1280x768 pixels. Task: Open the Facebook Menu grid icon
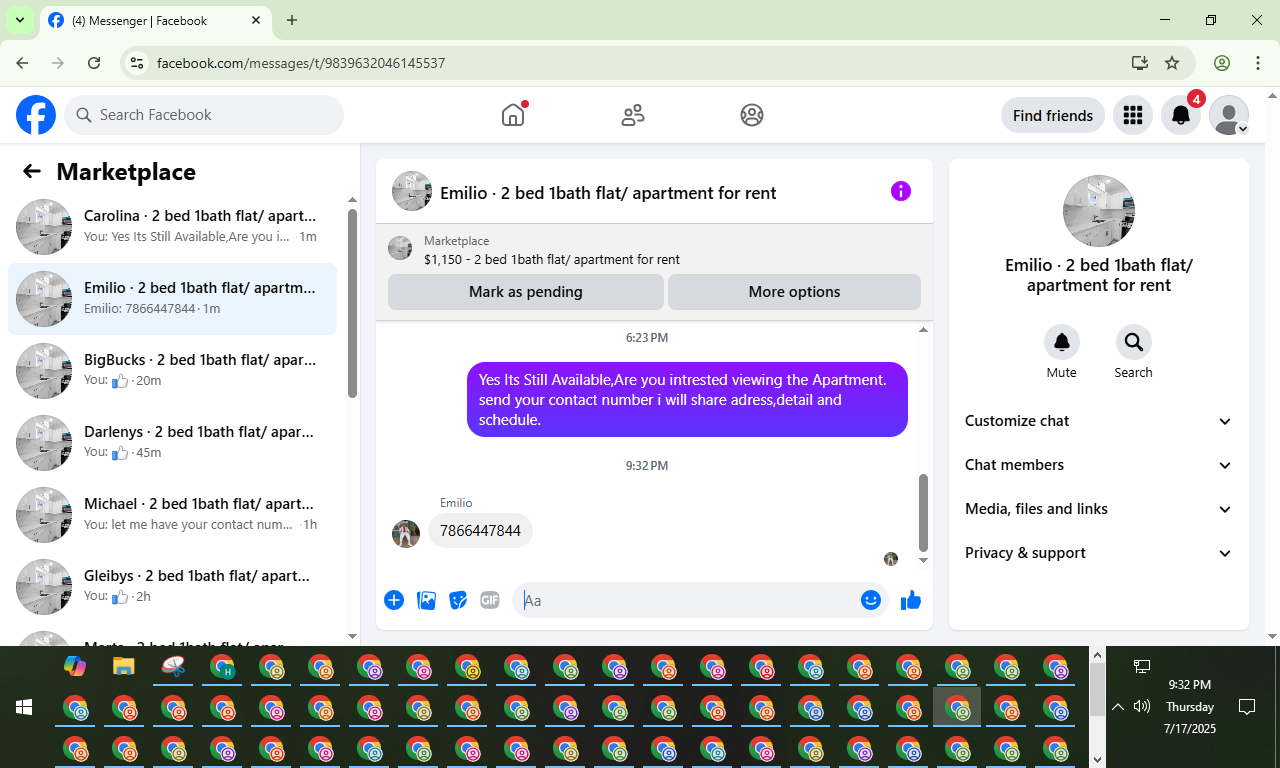pyautogui.click(x=1133, y=116)
